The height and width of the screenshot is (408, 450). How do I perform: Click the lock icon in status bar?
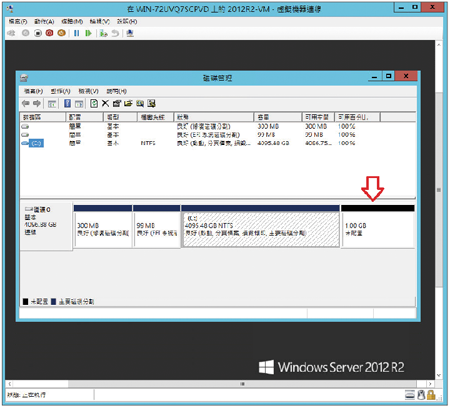[431, 395]
